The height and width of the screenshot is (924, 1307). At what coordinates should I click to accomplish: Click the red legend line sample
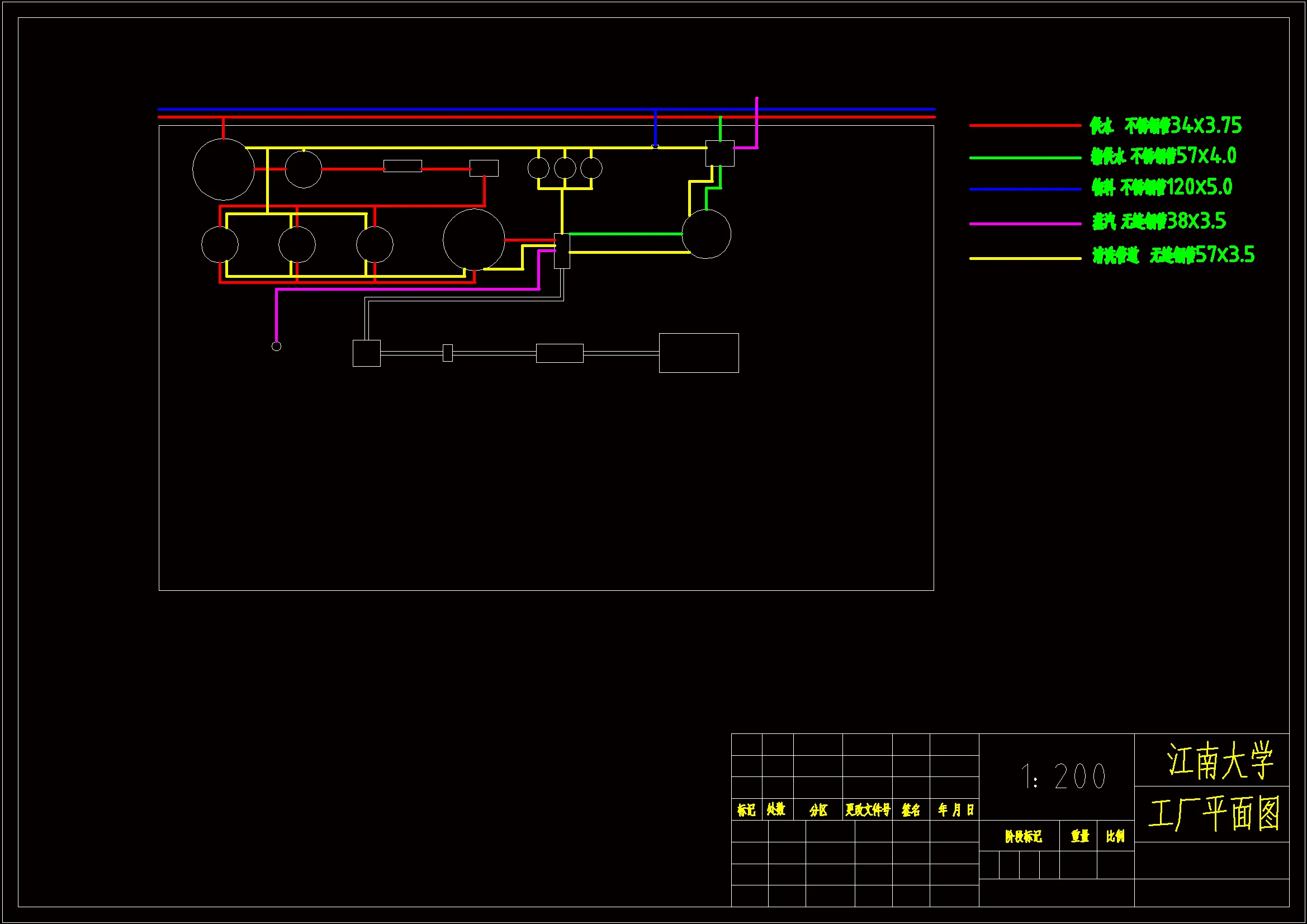coord(1025,125)
